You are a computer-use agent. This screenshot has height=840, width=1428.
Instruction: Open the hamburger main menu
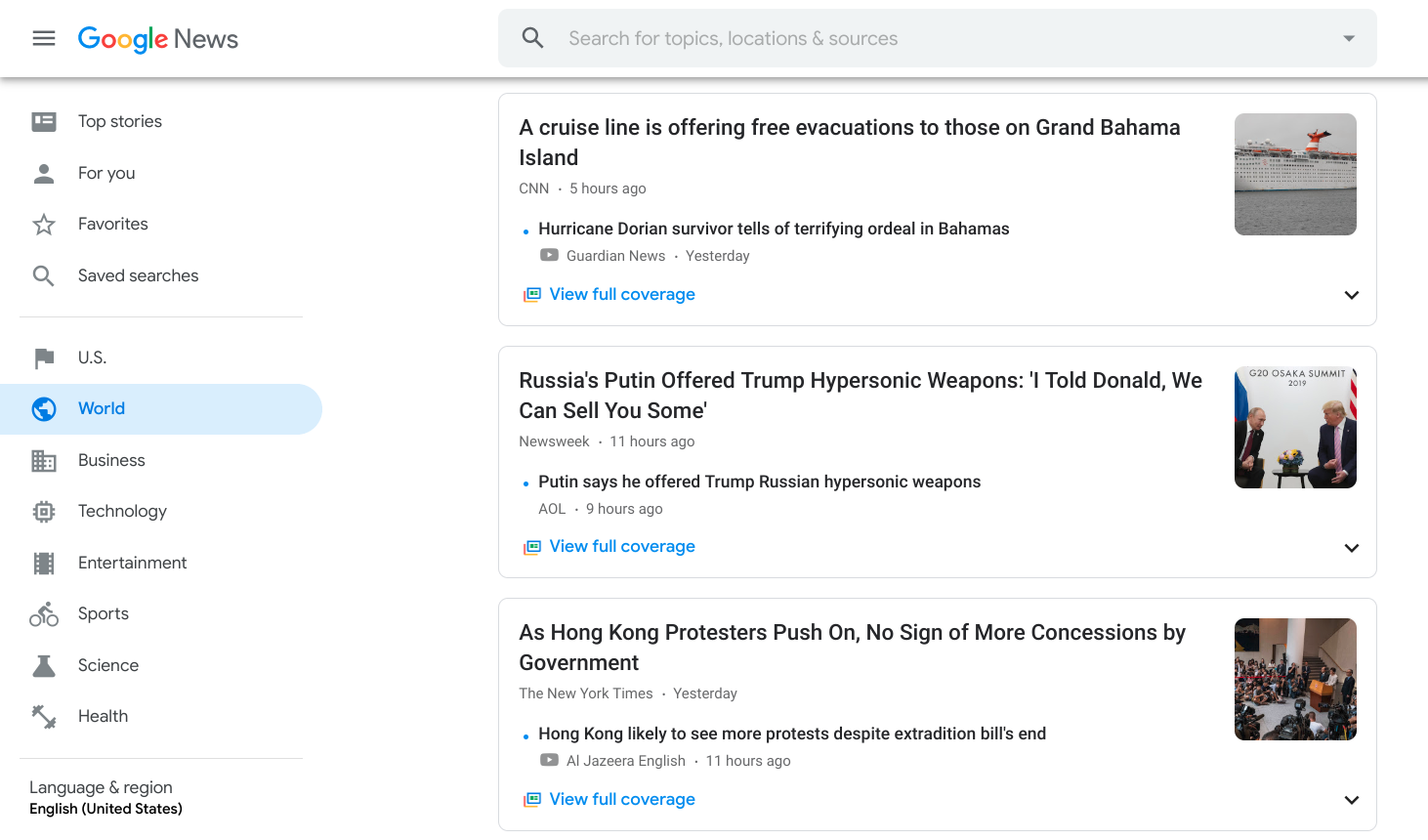[x=44, y=38]
